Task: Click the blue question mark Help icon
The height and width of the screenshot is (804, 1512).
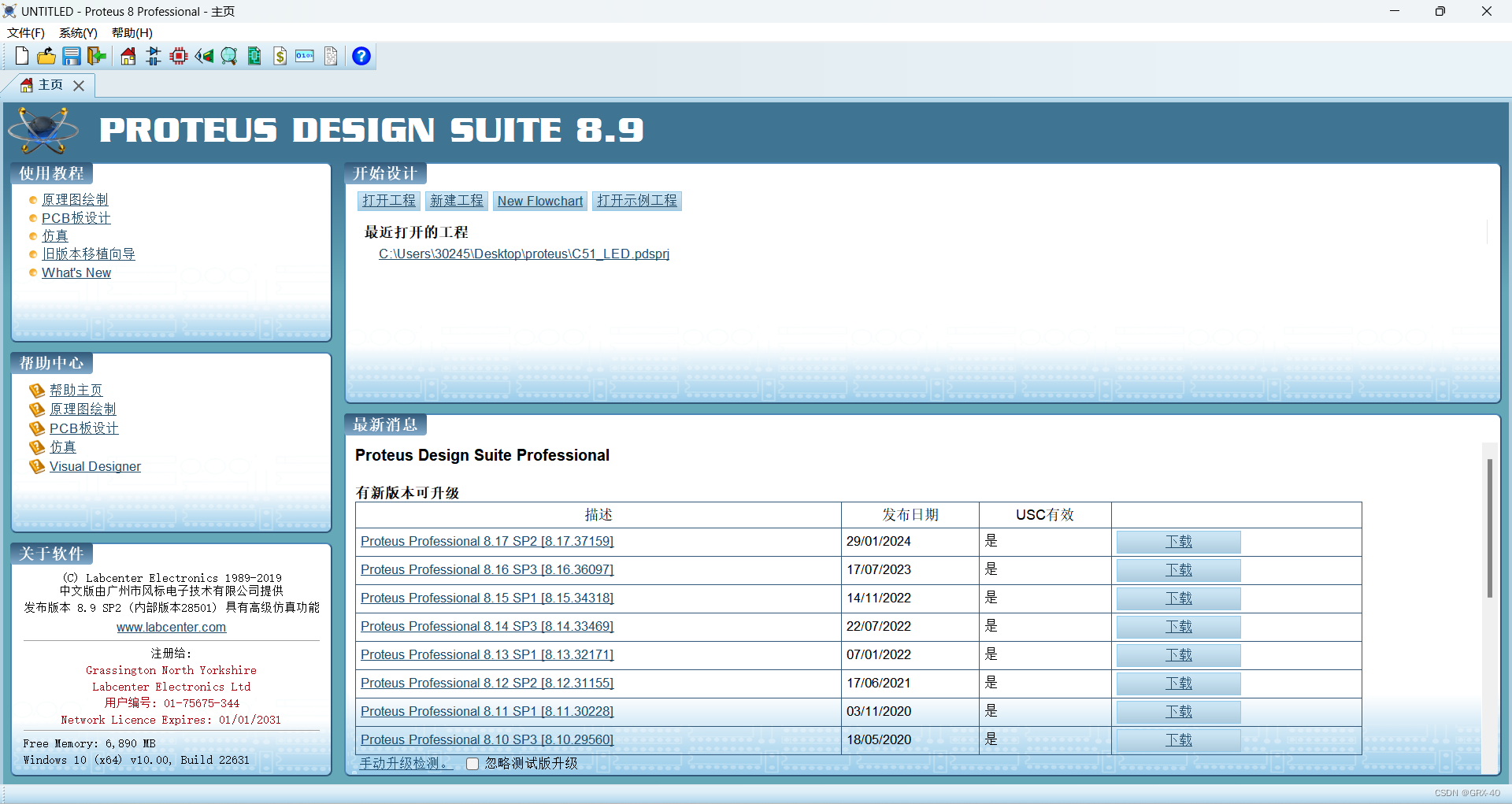Action: pos(361,56)
